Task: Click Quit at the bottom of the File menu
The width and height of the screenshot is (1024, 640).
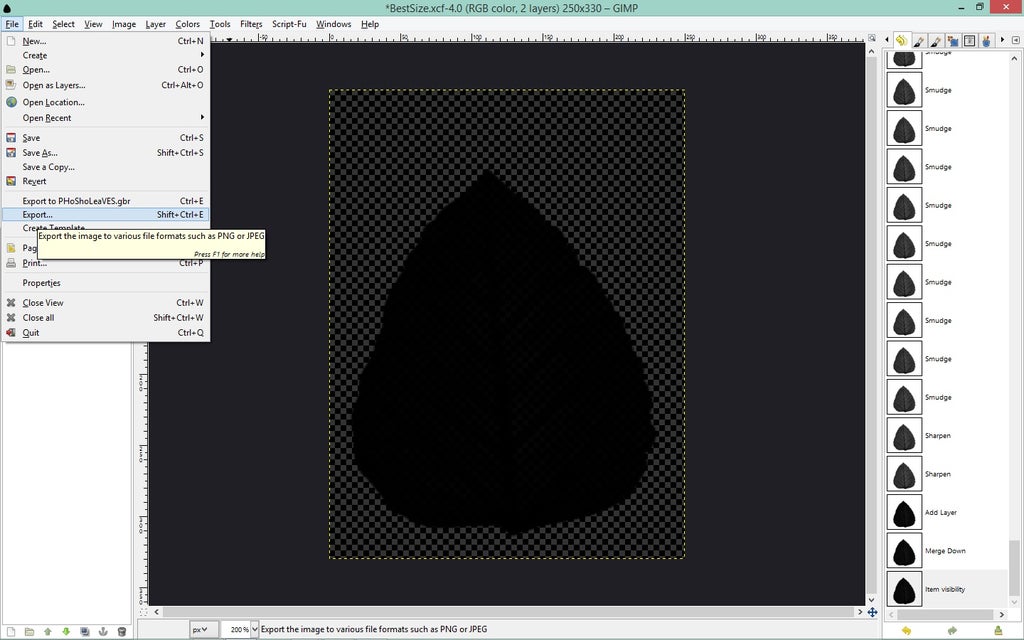Action: click(x=30, y=332)
